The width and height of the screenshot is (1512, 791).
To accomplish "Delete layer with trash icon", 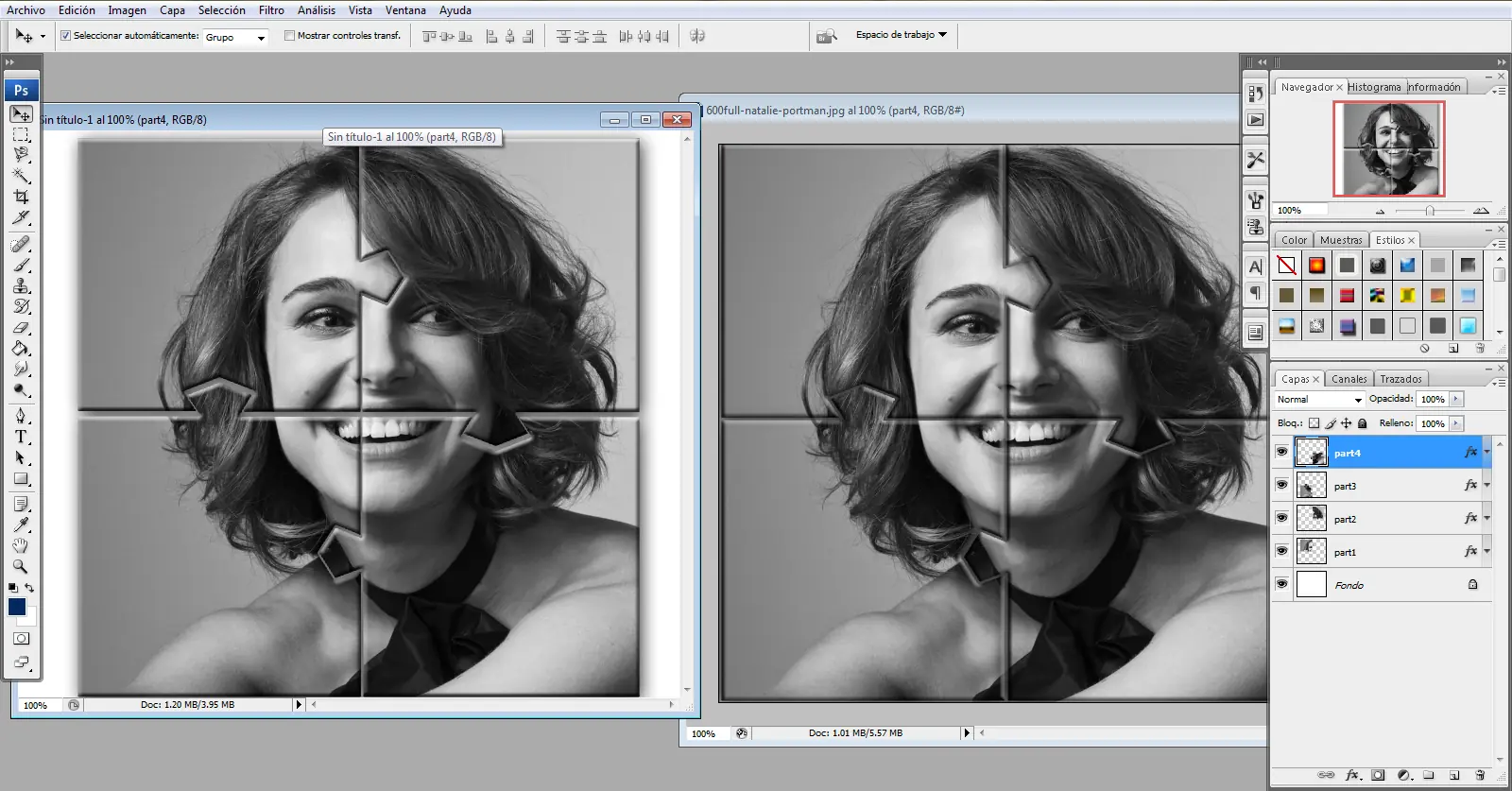I will click(1480, 775).
